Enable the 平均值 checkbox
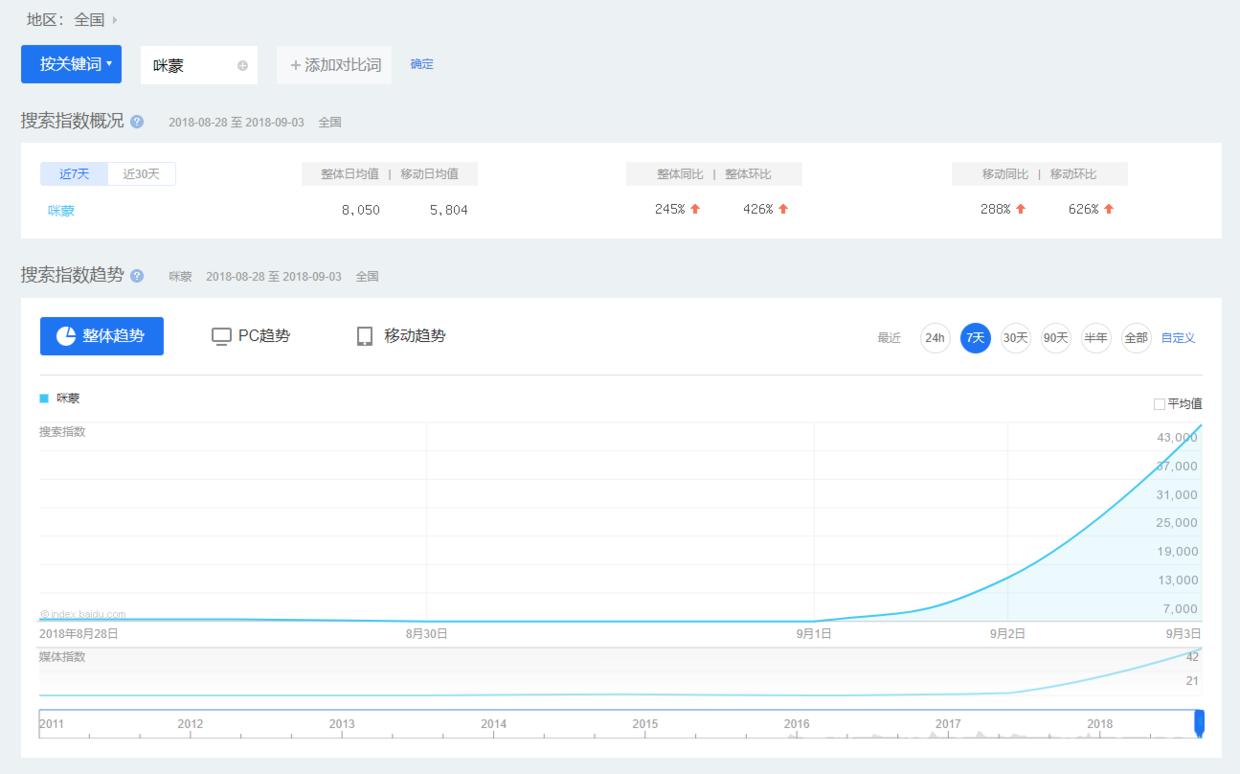This screenshot has height=774, width=1240. [1159, 404]
